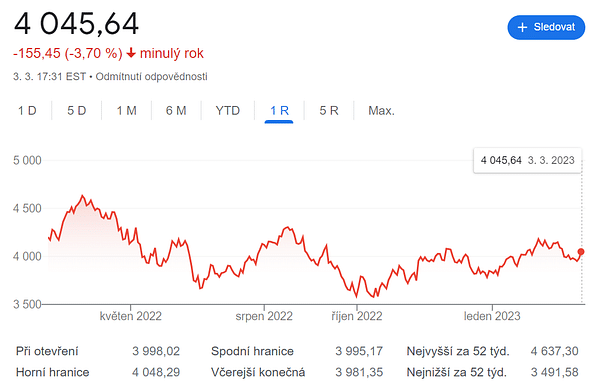The height and width of the screenshot is (391, 600).
Task: Show the Max. range
Action: pos(381,111)
